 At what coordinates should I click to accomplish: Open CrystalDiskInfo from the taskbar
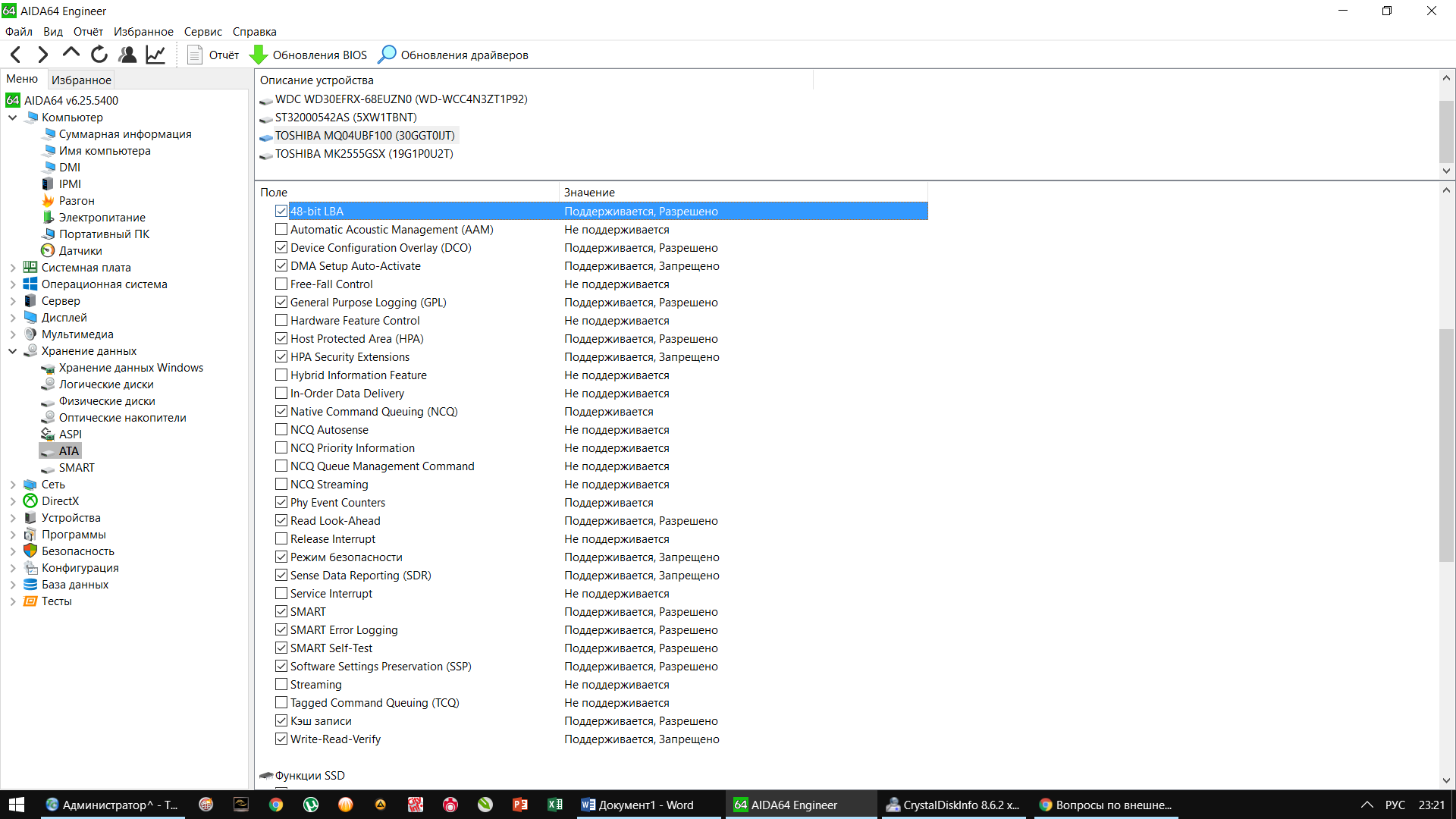[x=952, y=805]
